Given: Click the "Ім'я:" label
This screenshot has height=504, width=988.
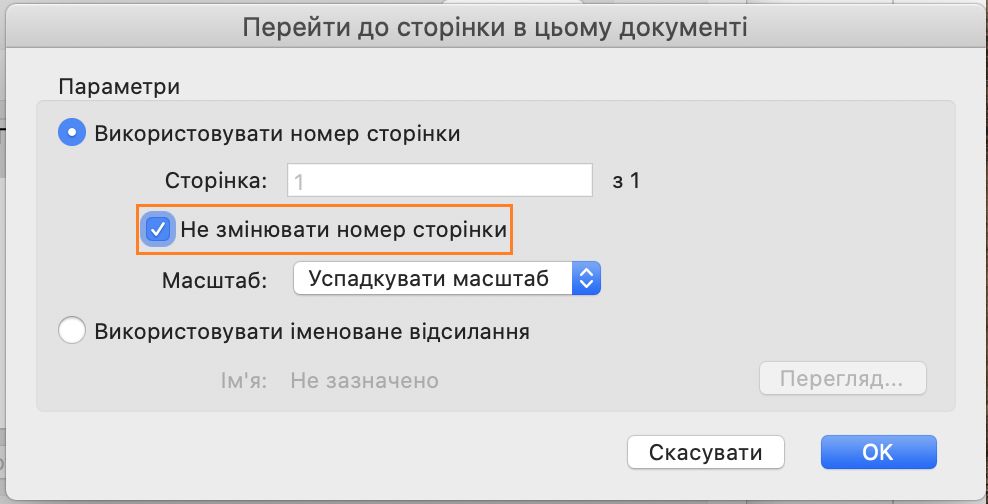Looking at the screenshot, I should click(x=242, y=381).
